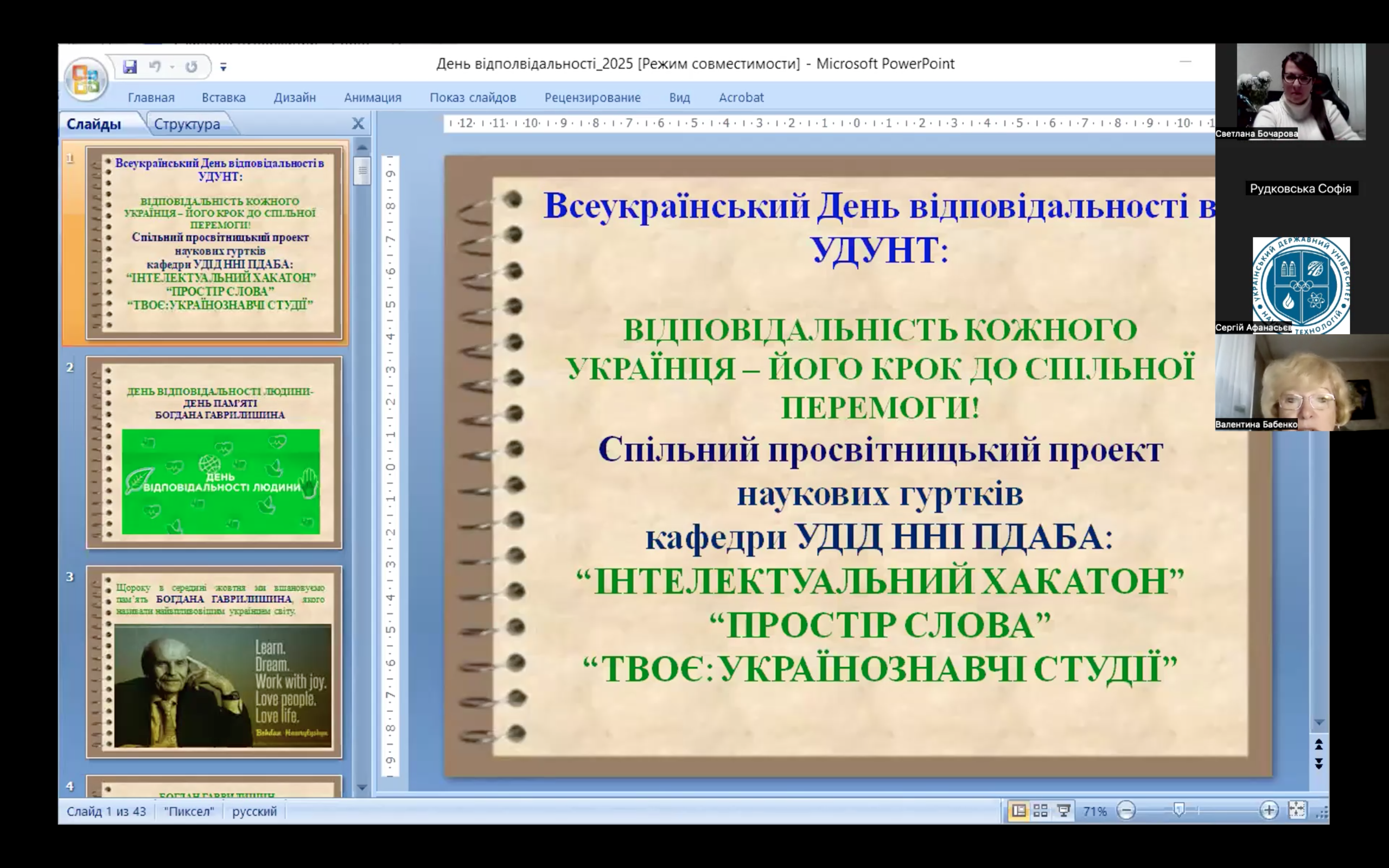Click the Office button orb
1389x868 pixels.
point(86,79)
